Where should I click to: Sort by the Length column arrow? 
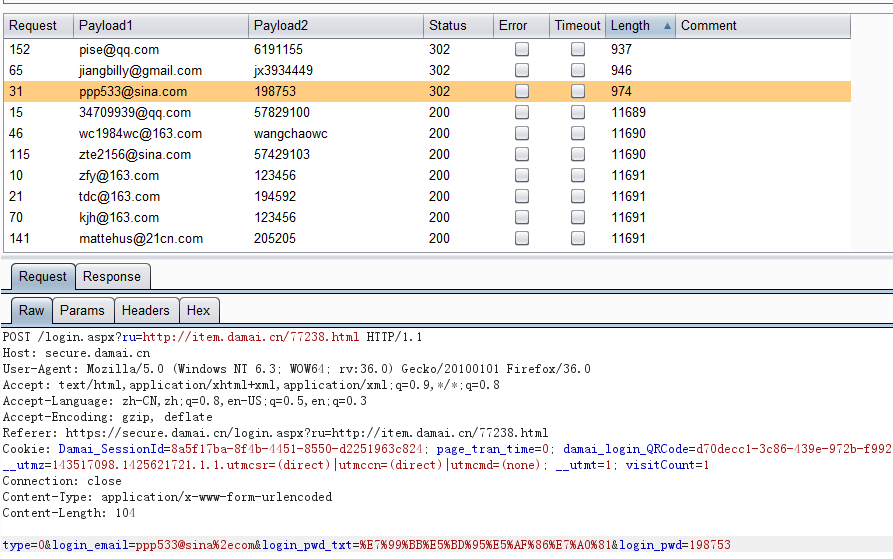pos(667,26)
